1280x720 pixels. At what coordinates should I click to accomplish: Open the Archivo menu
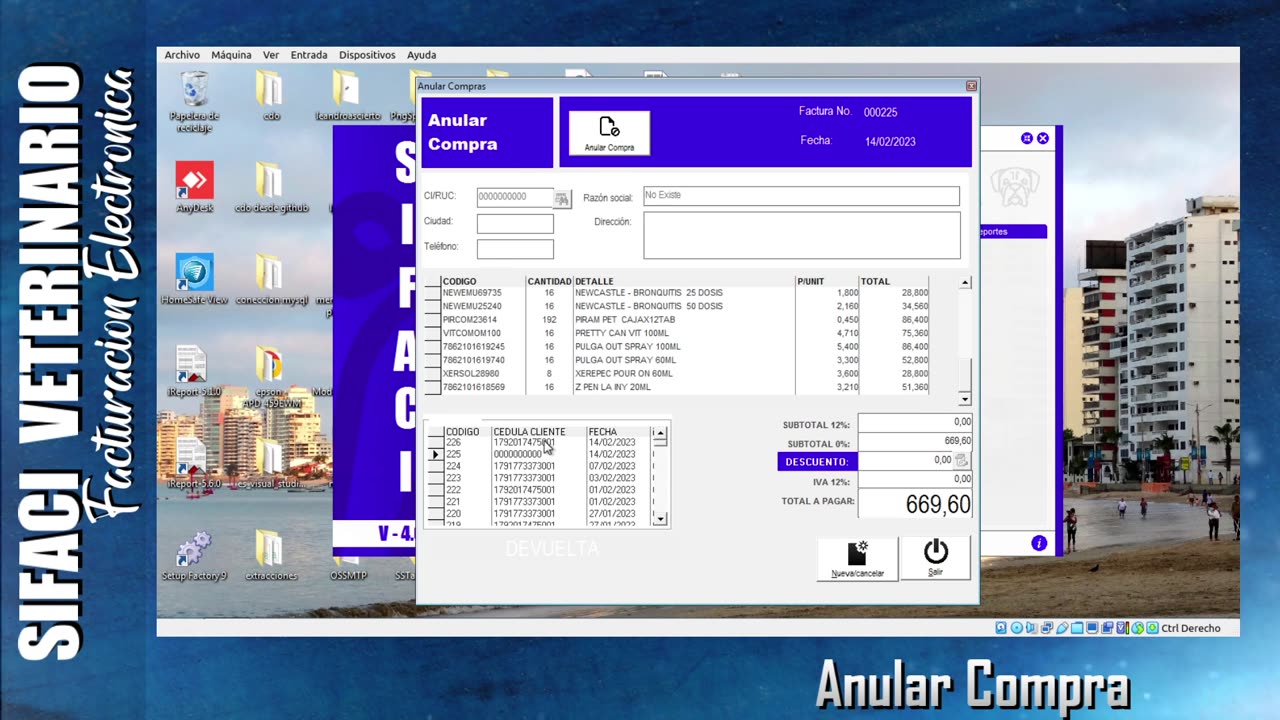click(182, 55)
